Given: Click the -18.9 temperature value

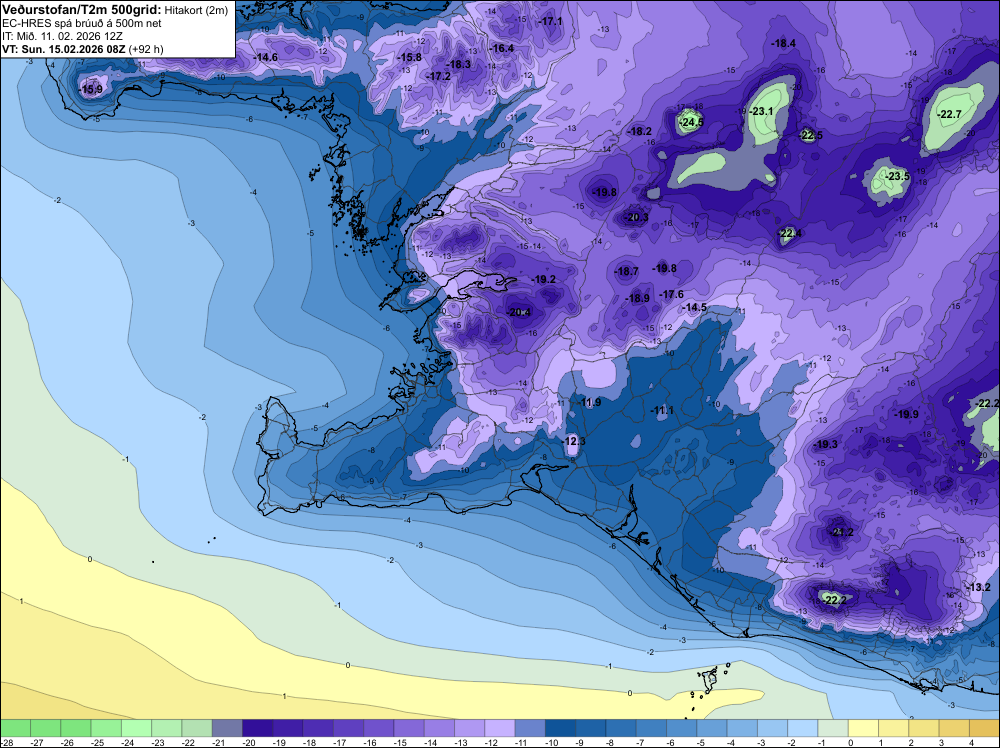Looking at the screenshot, I should coord(638,298).
